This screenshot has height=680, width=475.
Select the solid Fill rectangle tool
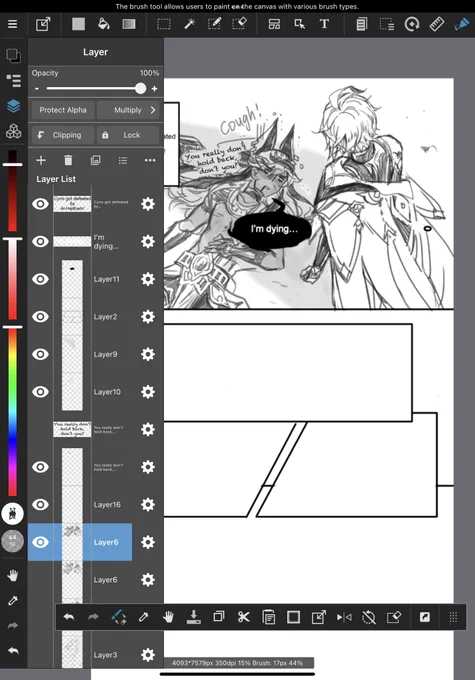tap(79, 24)
